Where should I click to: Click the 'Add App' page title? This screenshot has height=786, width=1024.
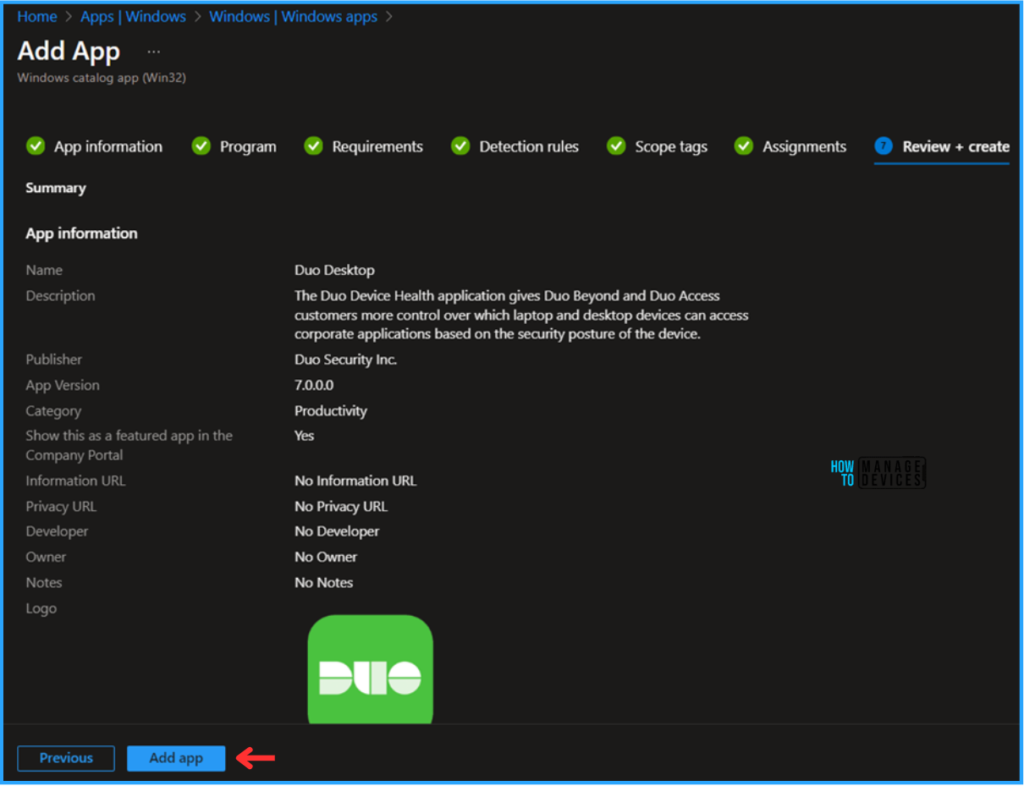pyautogui.click(x=69, y=51)
